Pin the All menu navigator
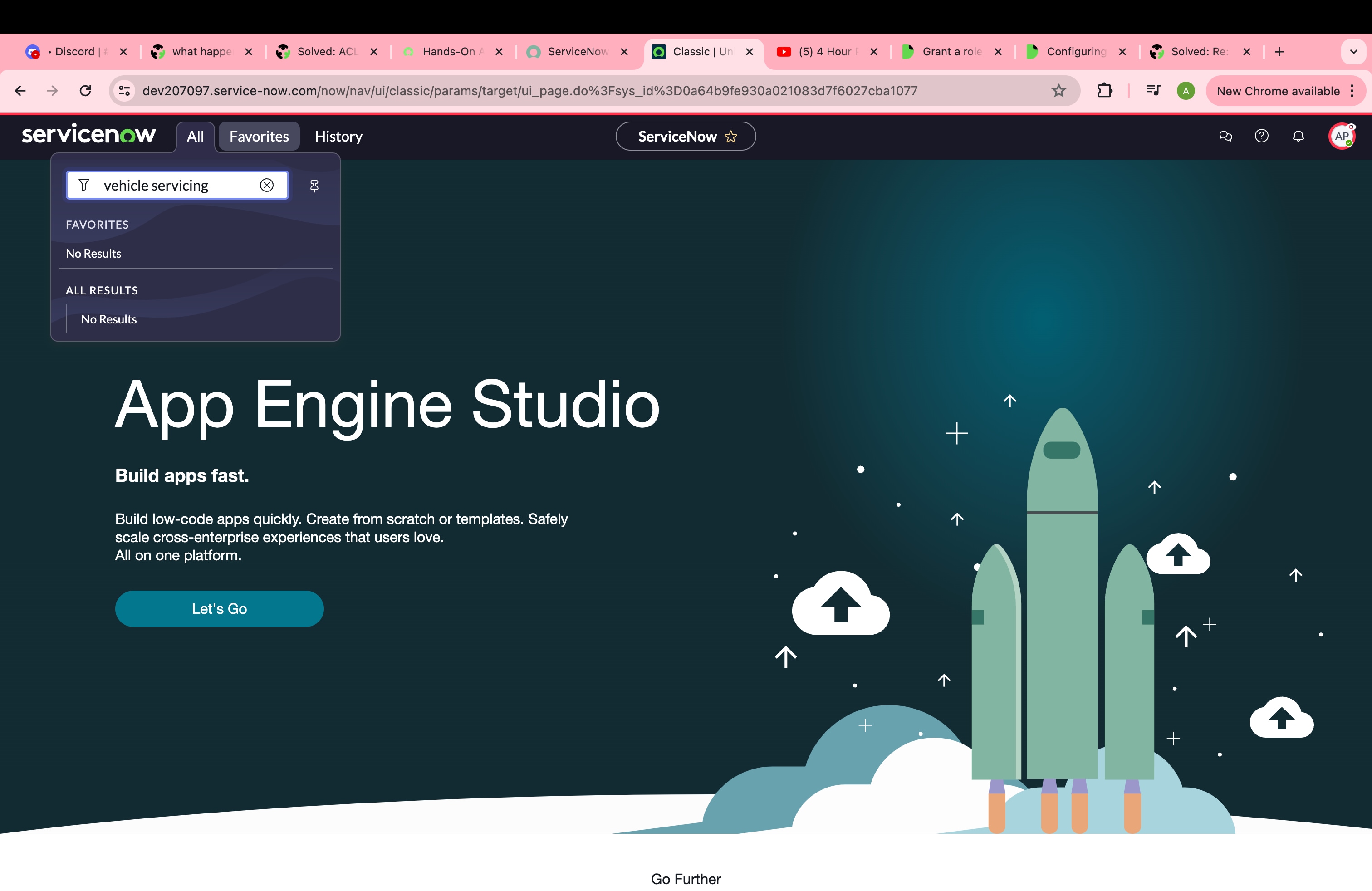The image size is (1372, 891). point(314,186)
